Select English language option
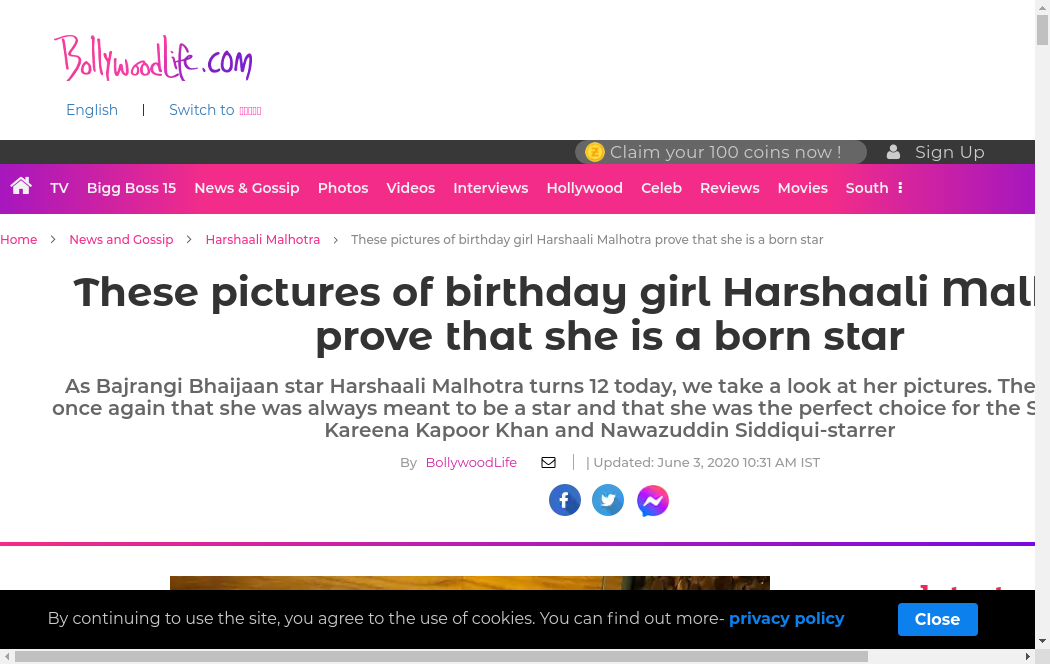This screenshot has width=1050, height=664. tap(92, 110)
